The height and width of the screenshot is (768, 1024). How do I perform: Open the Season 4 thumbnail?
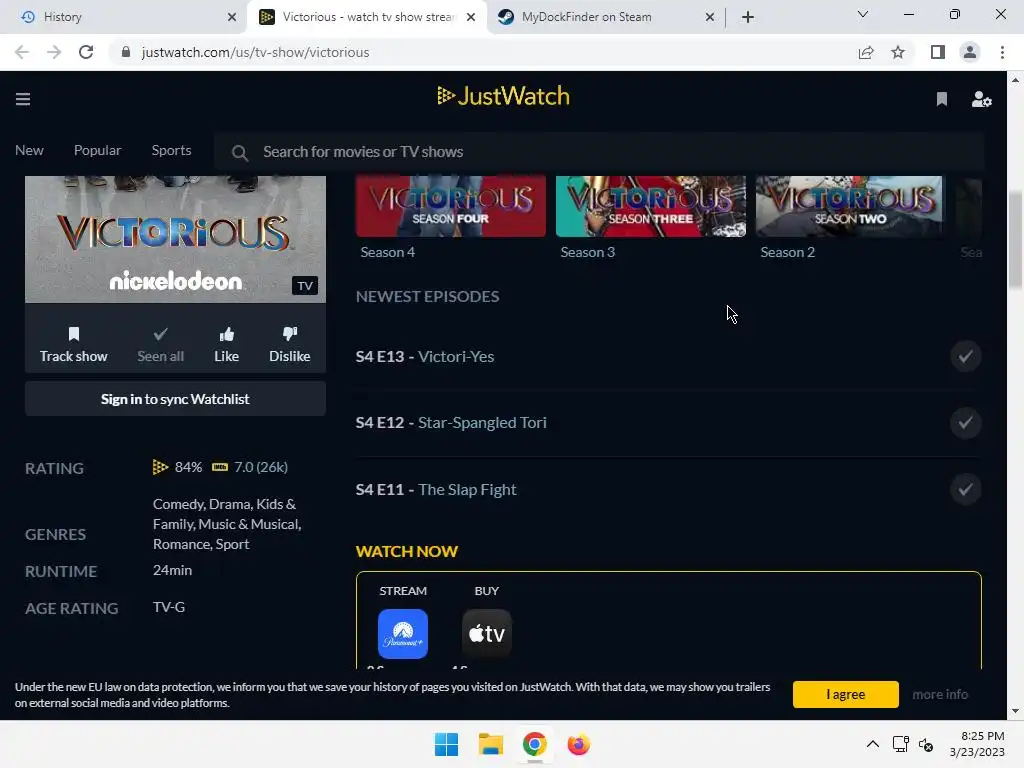[x=451, y=206]
